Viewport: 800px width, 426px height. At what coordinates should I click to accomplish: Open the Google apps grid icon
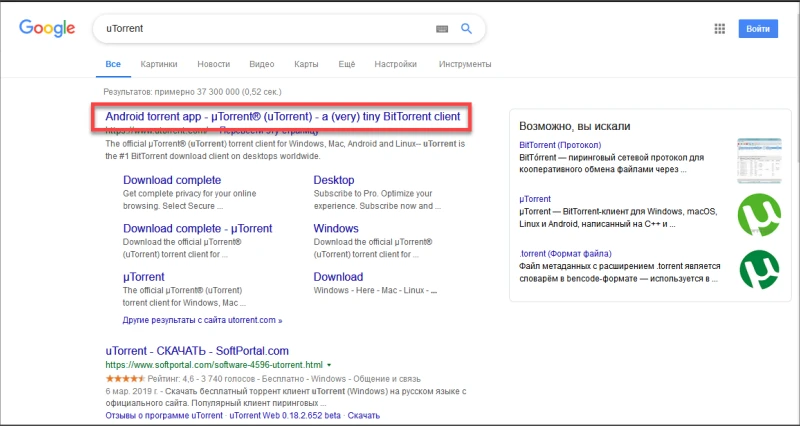719,29
